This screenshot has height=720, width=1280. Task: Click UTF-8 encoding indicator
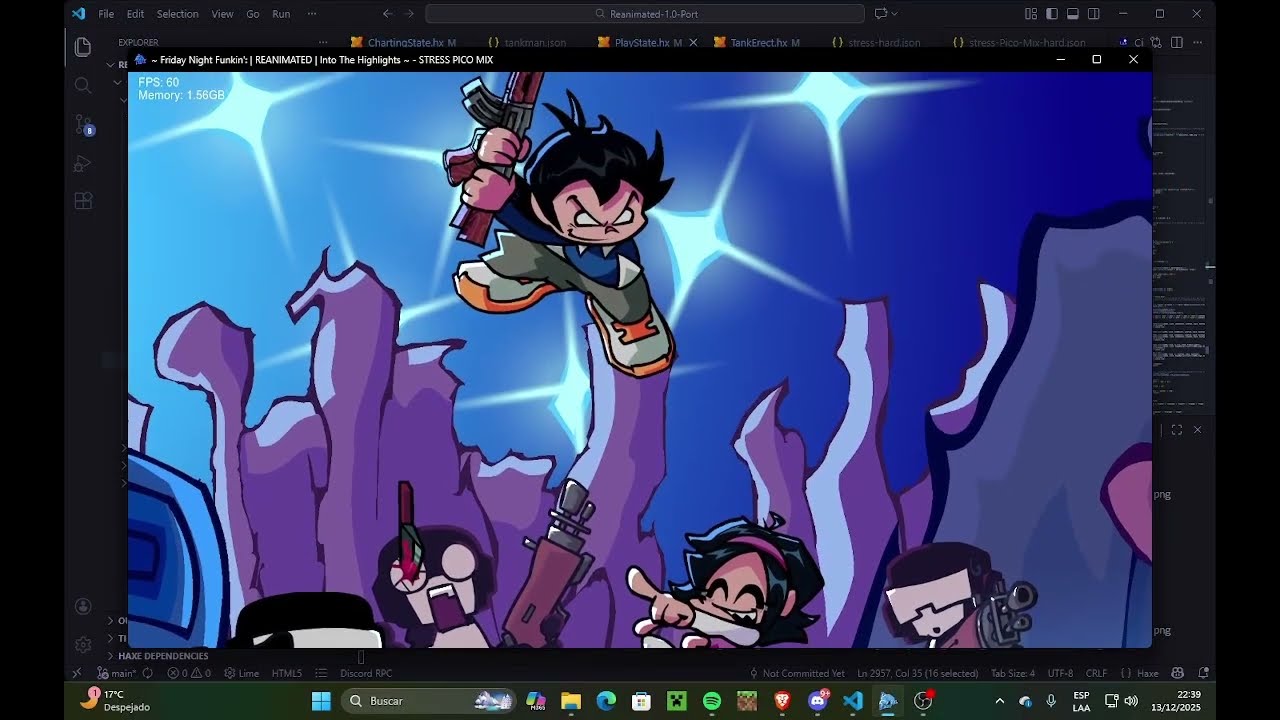1060,673
